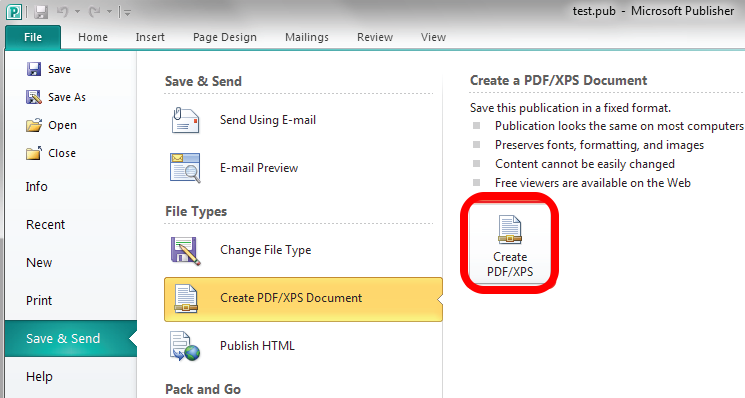
Task: Click the Save As icon in sidebar
Action: [34, 97]
